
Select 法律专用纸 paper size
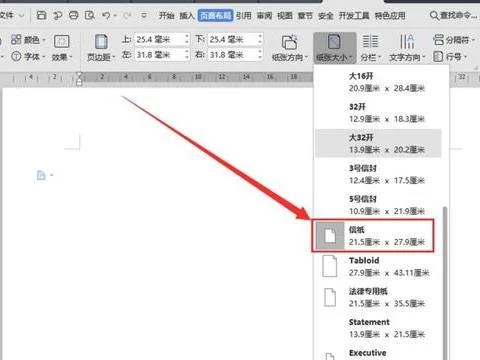[378, 297]
